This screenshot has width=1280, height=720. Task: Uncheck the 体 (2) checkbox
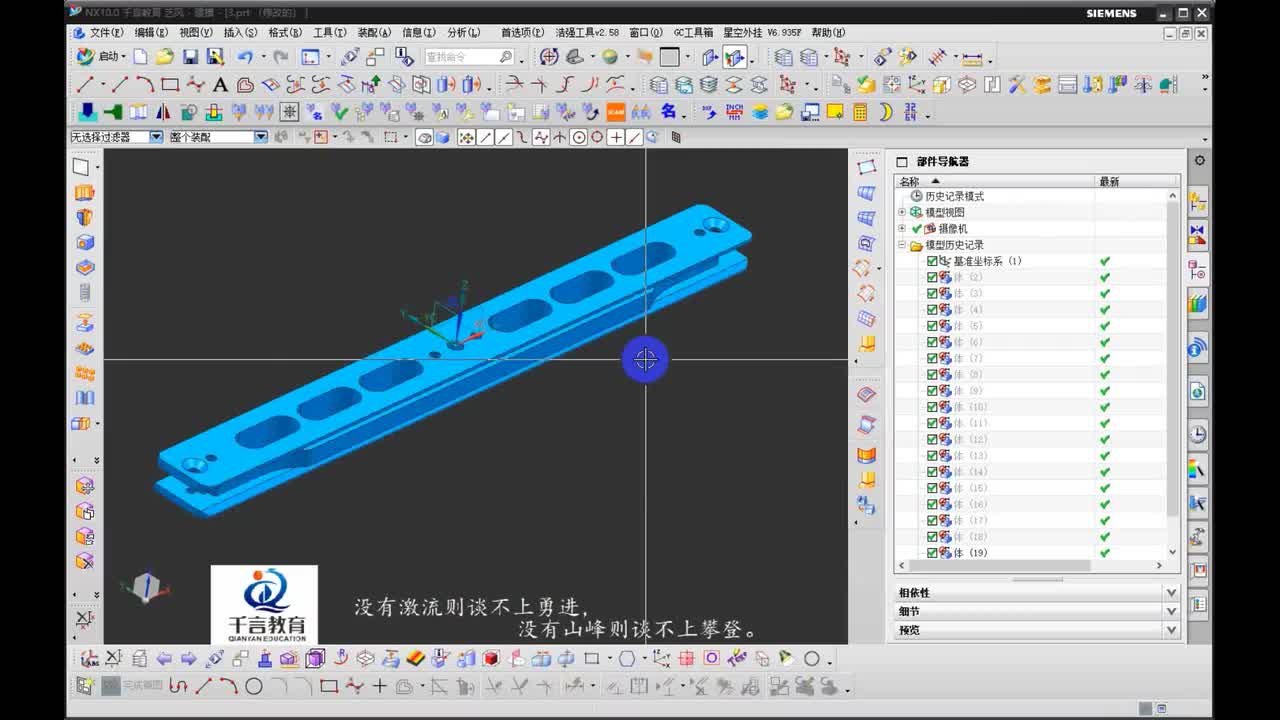932,277
